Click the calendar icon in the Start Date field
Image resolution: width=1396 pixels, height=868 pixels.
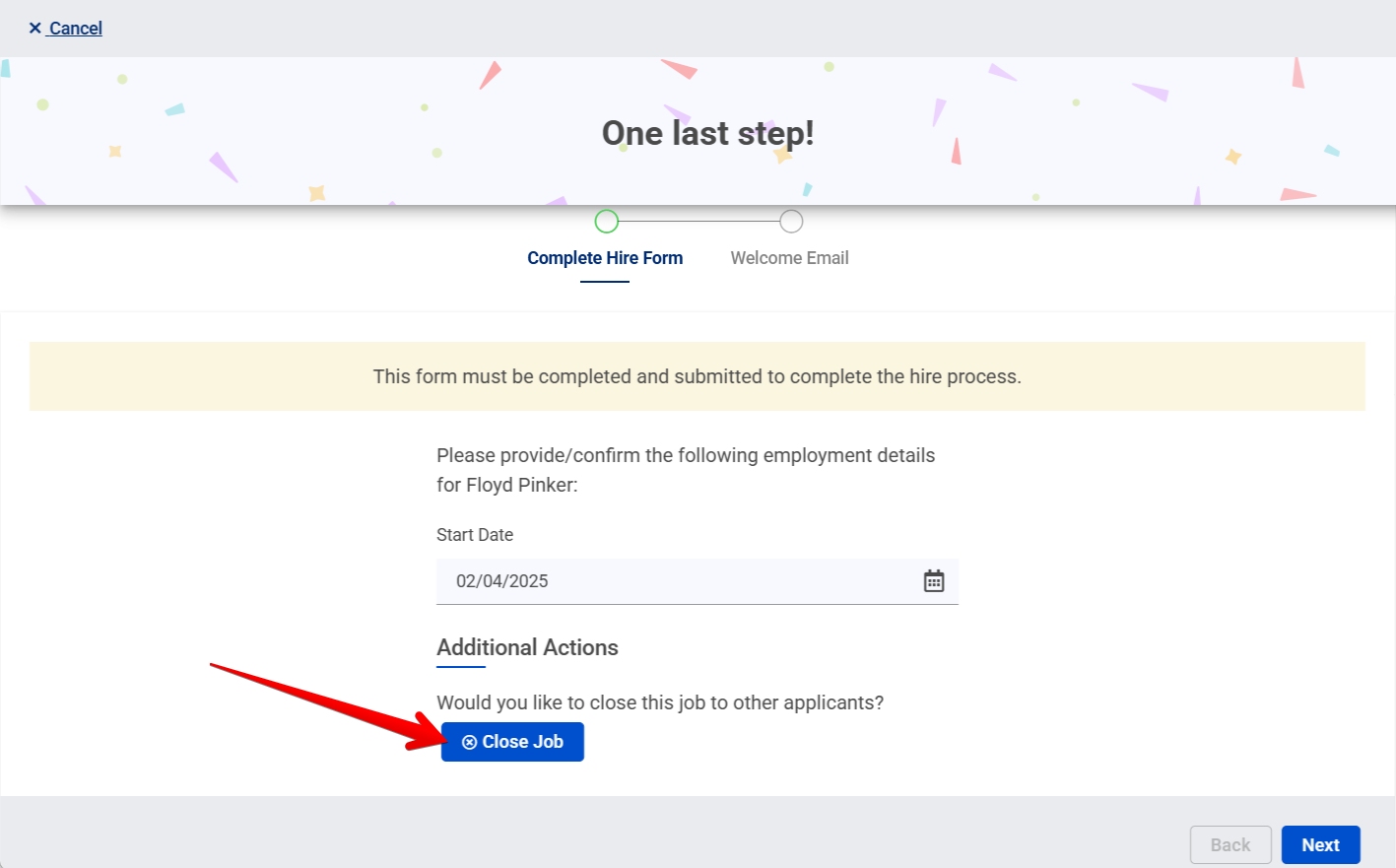point(934,581)
